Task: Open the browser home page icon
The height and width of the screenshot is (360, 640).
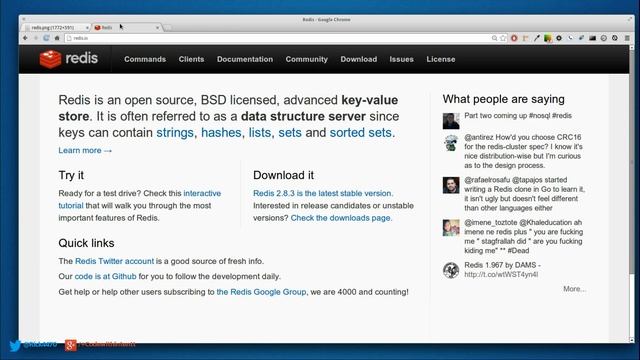Action: 57,38
